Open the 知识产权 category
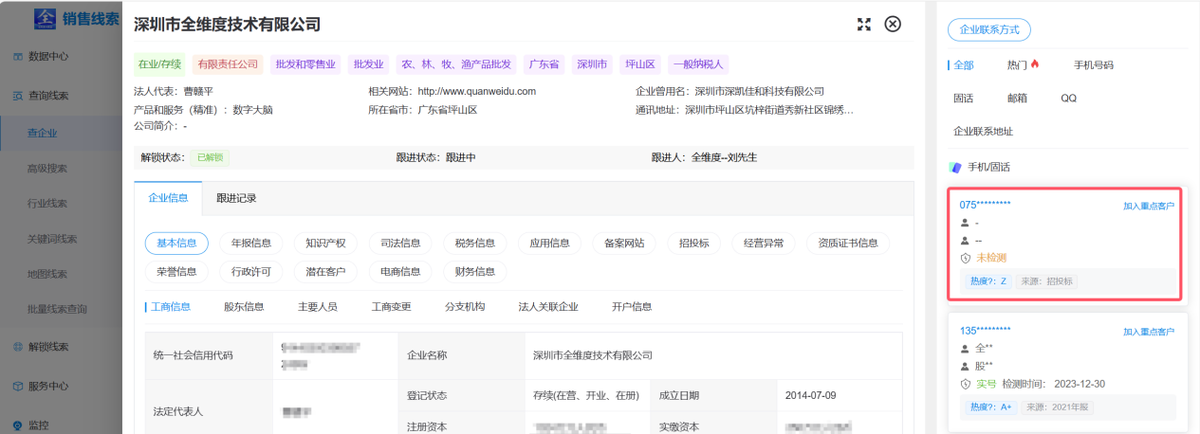Screen dimensions: 1200x434 (x=325, y=243)
